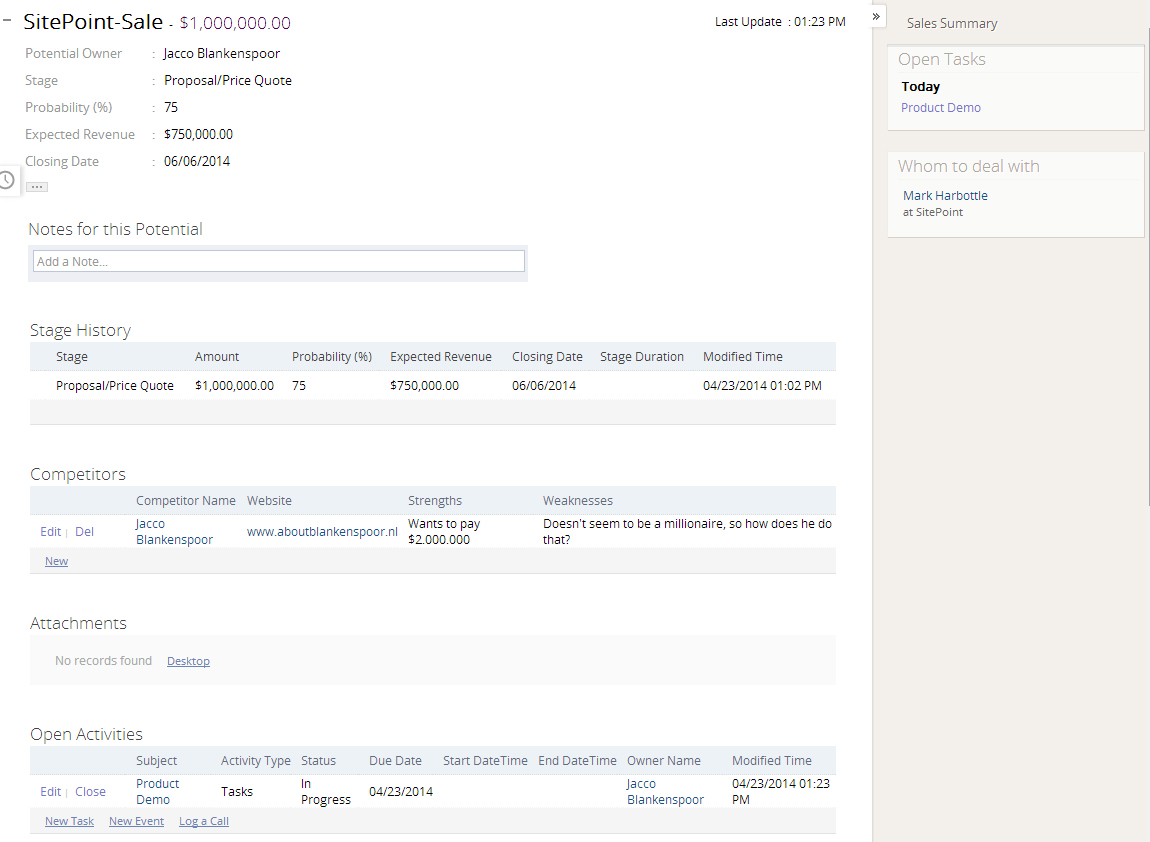
Task: Delete the competitor with Del
Action: (84, 532)
